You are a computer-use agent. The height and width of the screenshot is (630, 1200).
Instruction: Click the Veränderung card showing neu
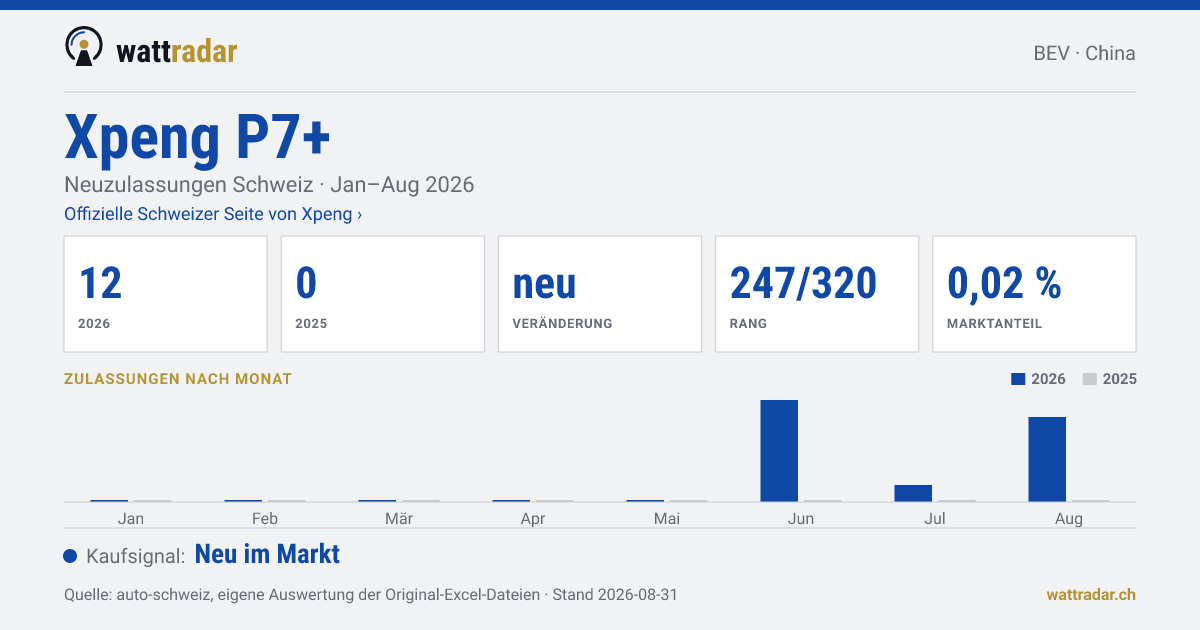click(x=599, y=294)
